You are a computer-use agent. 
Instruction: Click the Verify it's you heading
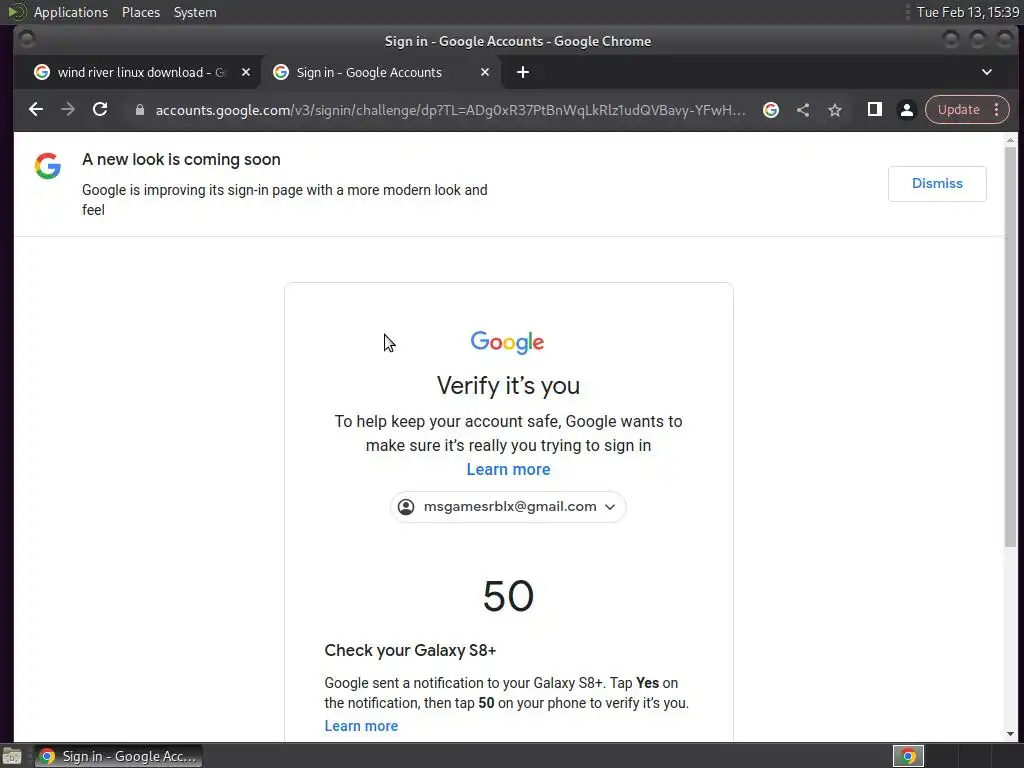tap(508, 385)
